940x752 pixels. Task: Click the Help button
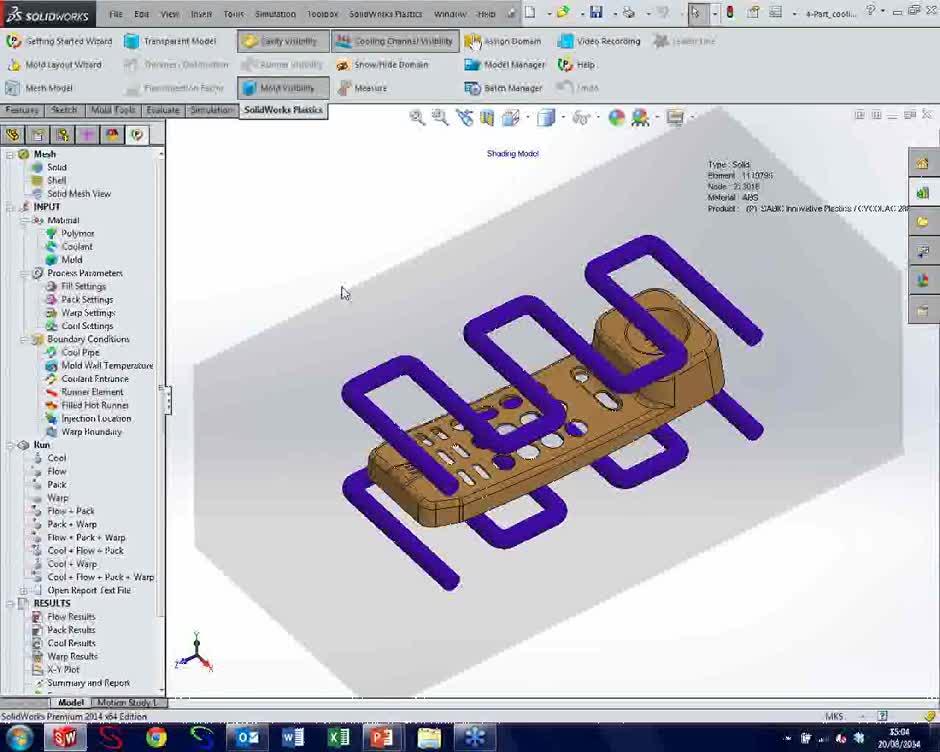(581, 64)
